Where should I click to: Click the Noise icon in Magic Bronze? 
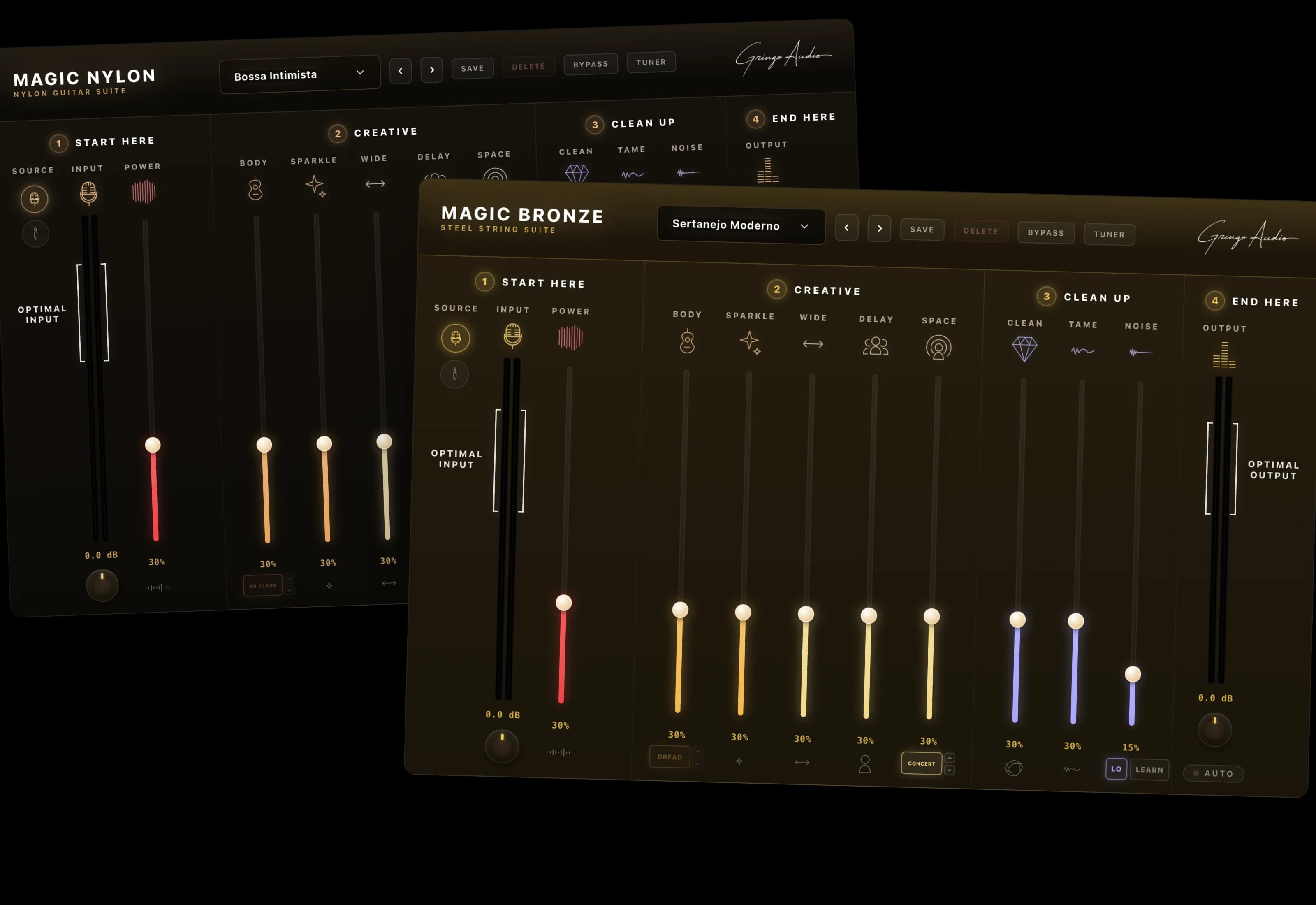[x=1141, y=352]
